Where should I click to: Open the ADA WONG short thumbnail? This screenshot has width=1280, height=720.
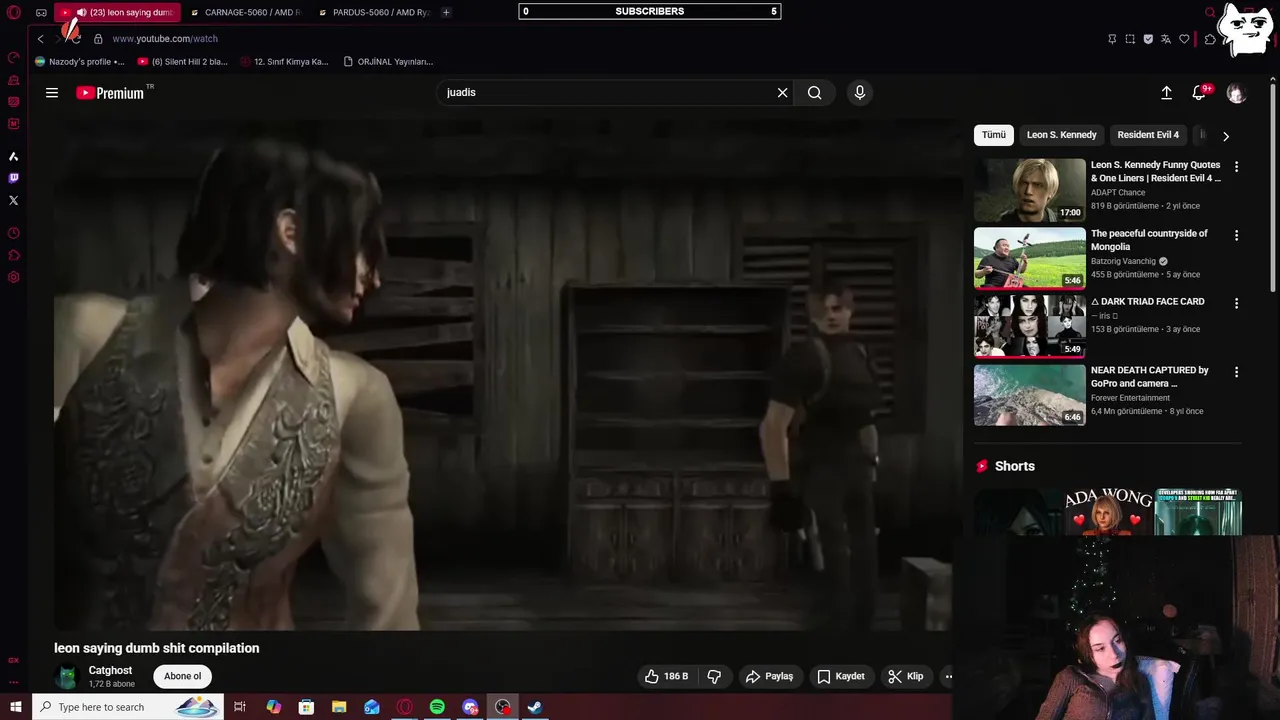(x=1108, y=512)
